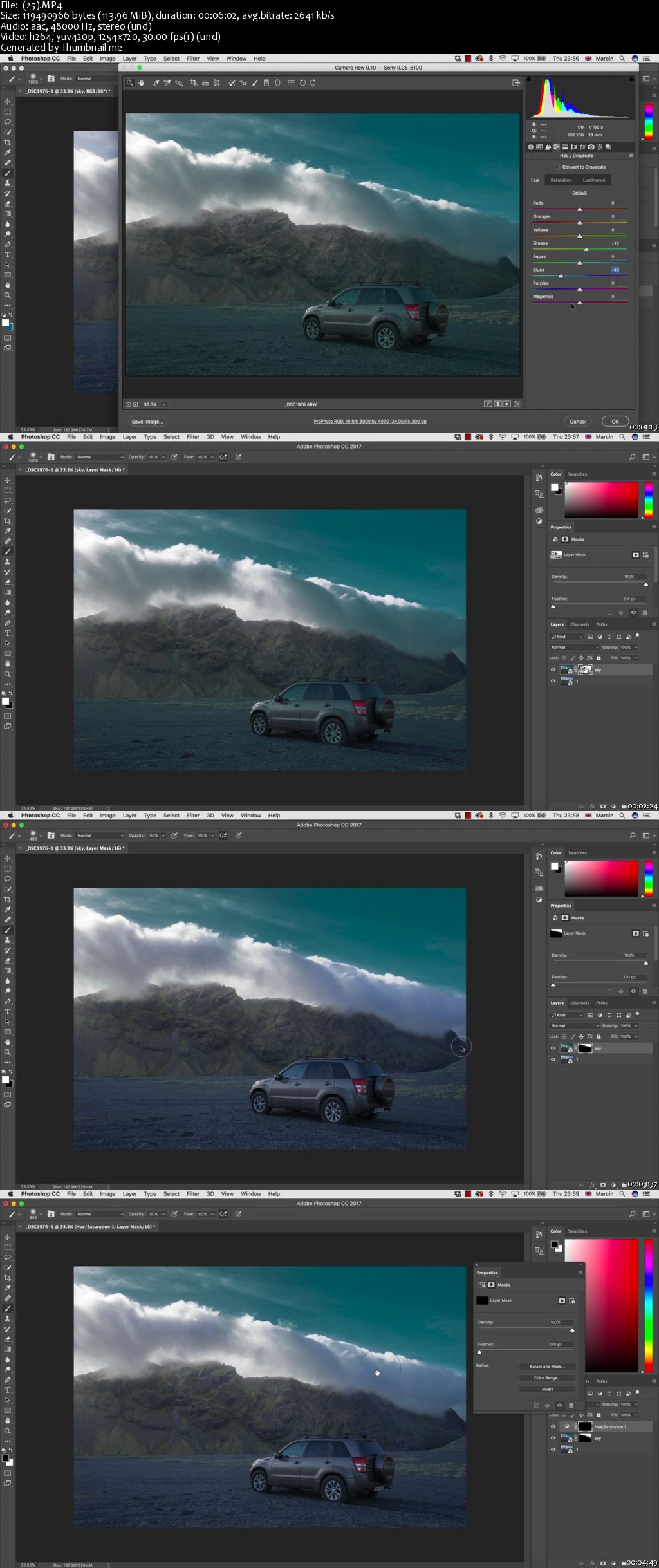Switch to Swatches tab in the 00:02:24 frame

pyautogui.click(x=577, y=474)
